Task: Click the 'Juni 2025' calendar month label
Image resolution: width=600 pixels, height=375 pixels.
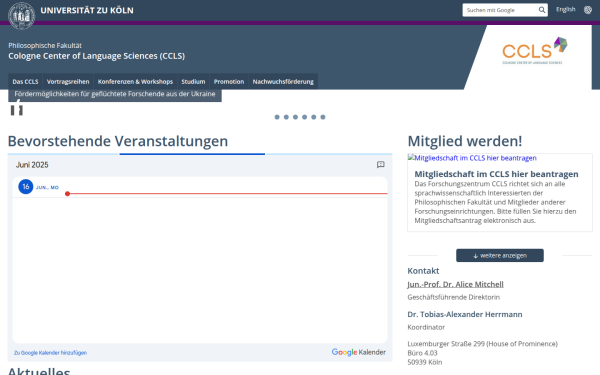Action: (x=32, y=165)
